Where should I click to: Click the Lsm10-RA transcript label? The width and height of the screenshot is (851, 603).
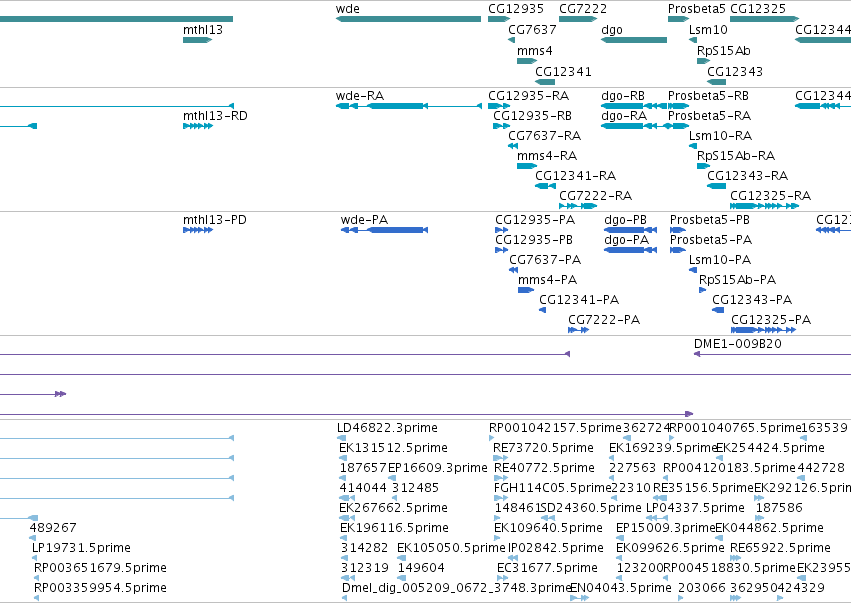720,136
